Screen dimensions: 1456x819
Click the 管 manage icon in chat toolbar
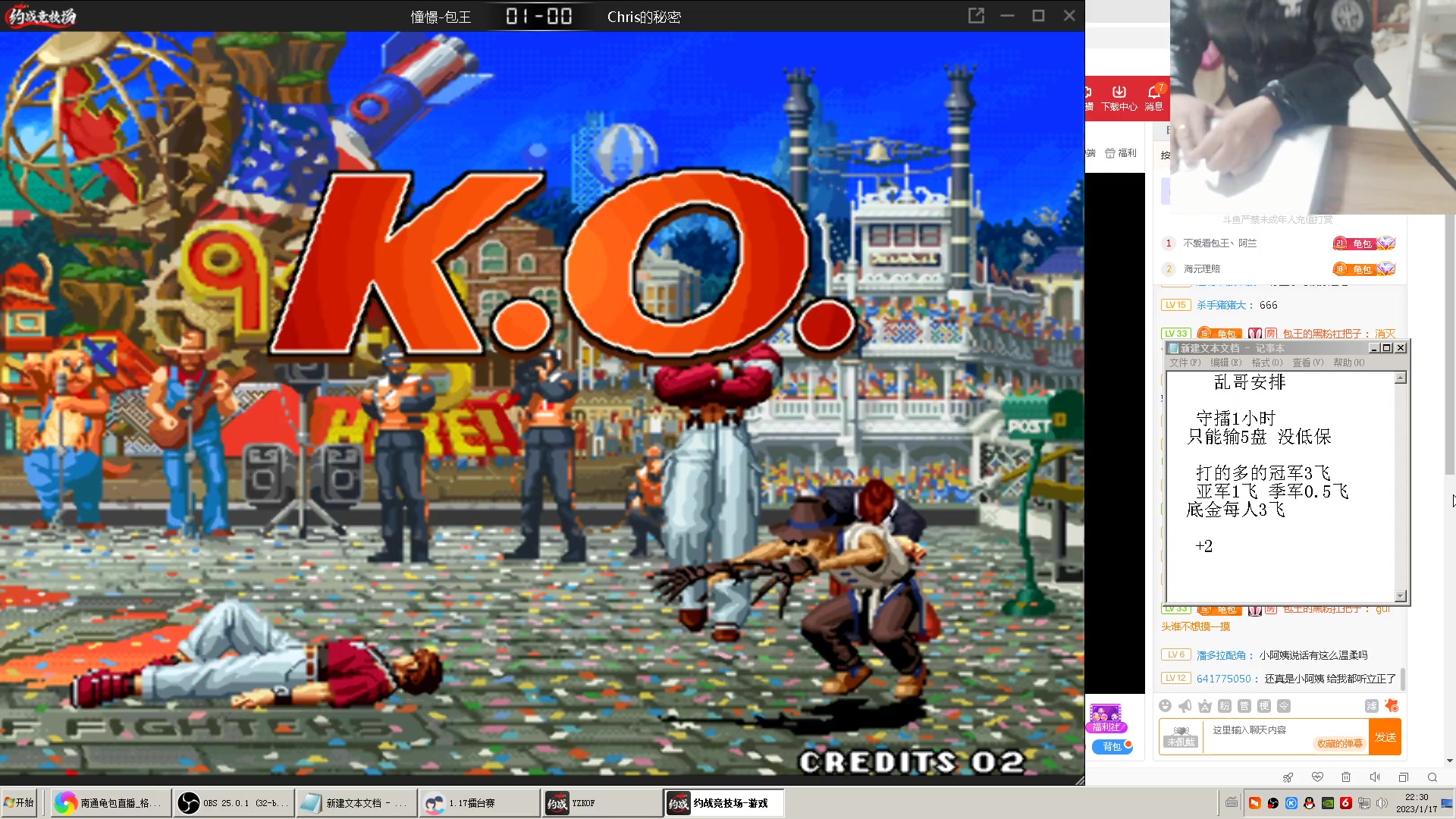point(1244,706)
